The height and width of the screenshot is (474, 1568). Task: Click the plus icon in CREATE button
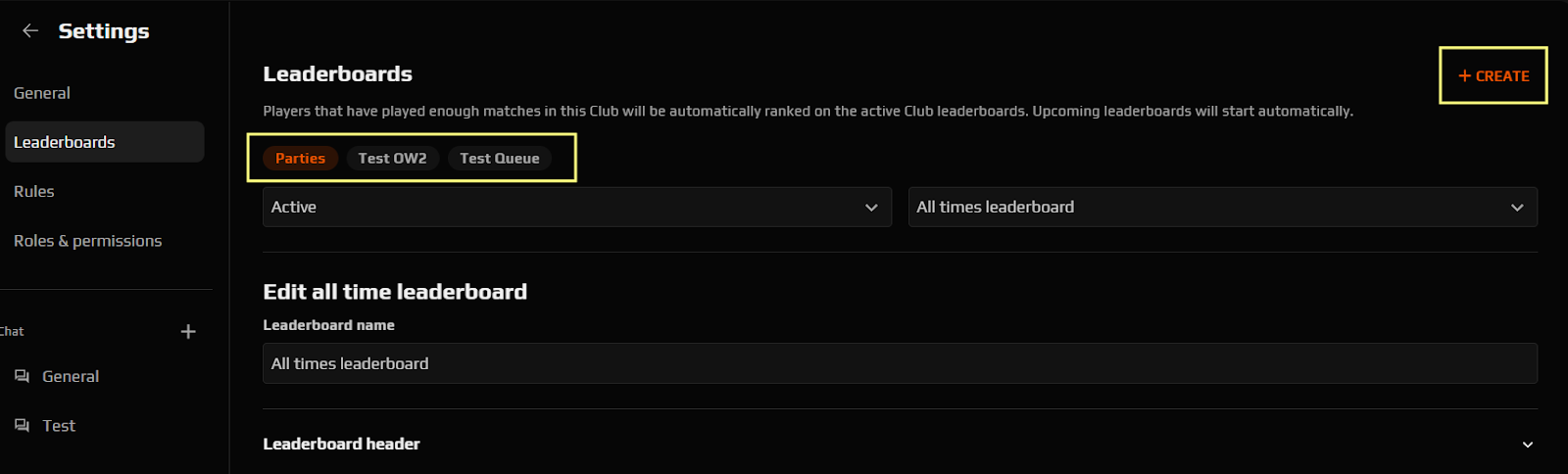point(1465,76)
